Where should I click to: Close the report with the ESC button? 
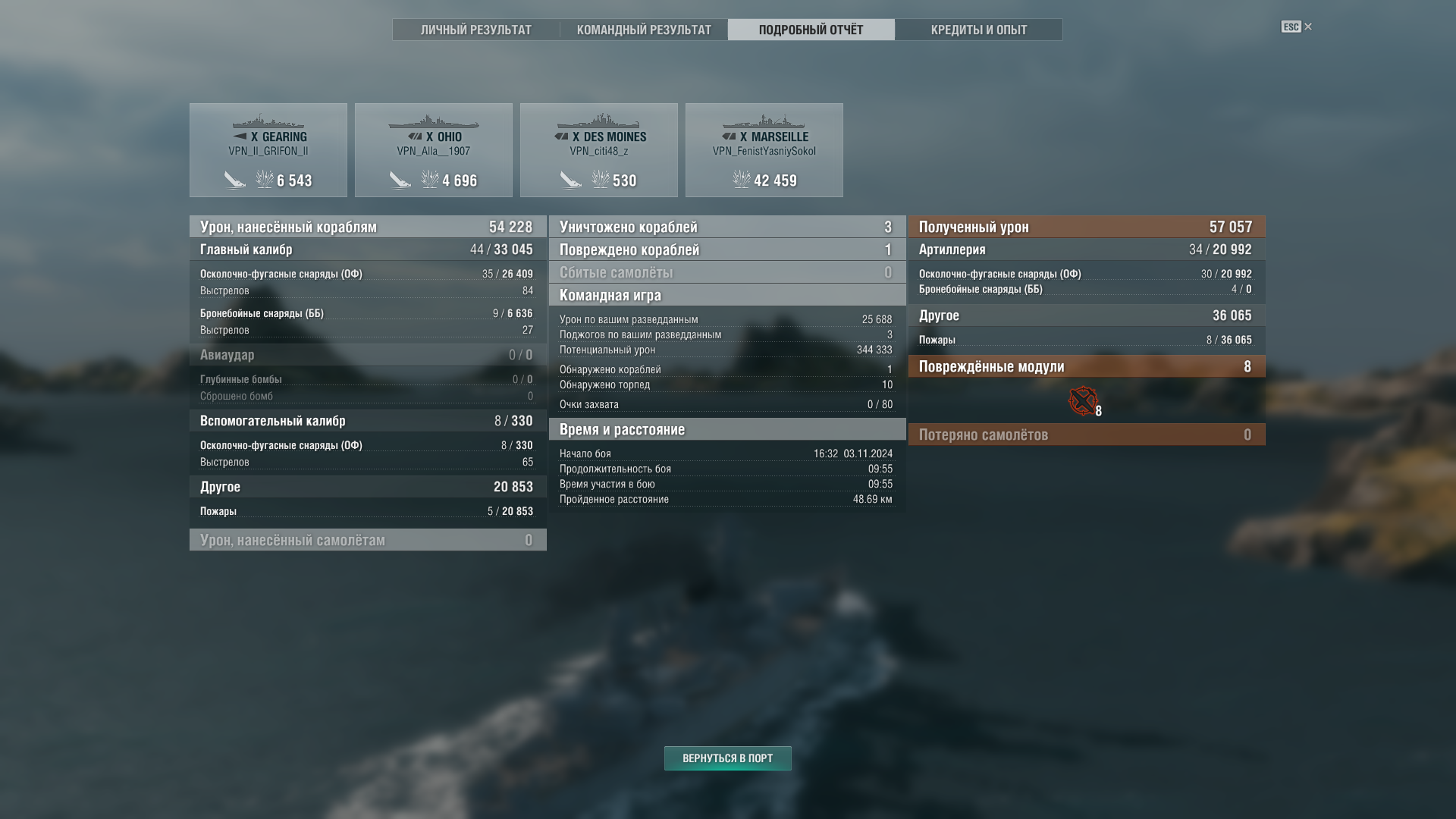pos(1297,27)
